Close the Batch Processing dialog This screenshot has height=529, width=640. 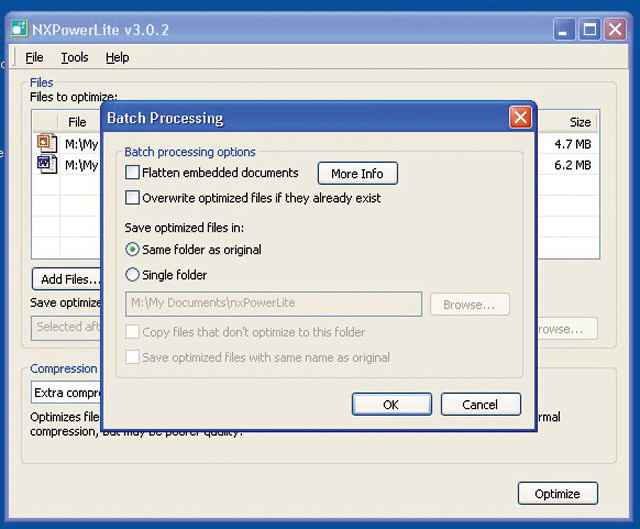coord(520,118)
